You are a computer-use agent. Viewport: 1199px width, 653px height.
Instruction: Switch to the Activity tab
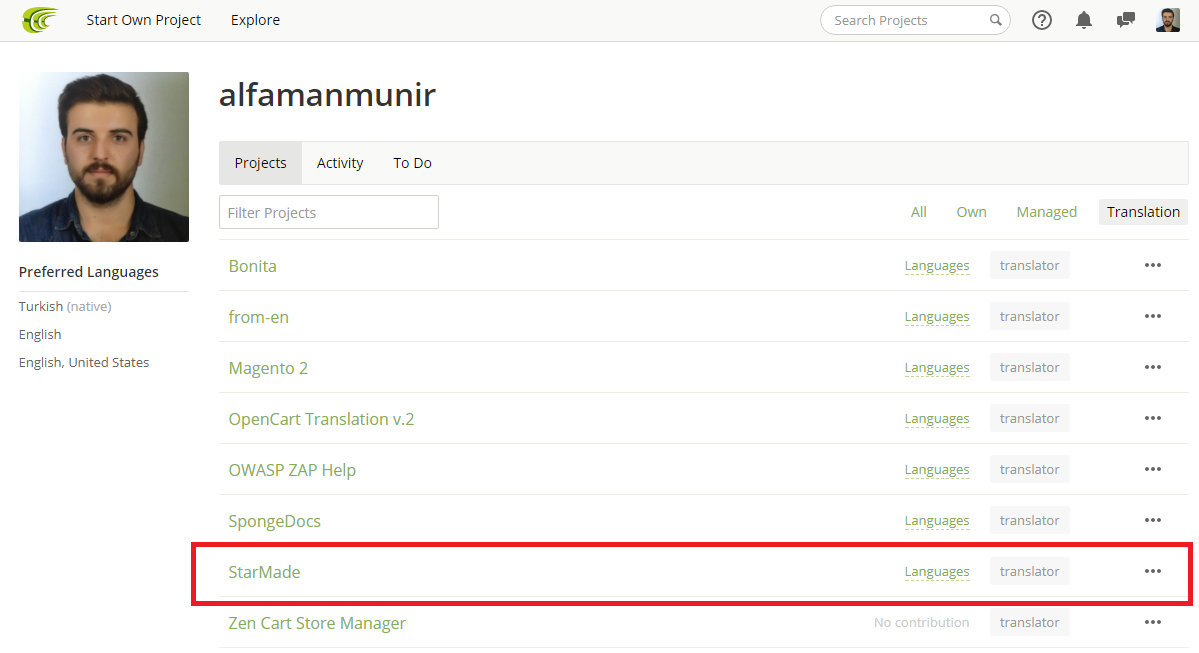340,163
